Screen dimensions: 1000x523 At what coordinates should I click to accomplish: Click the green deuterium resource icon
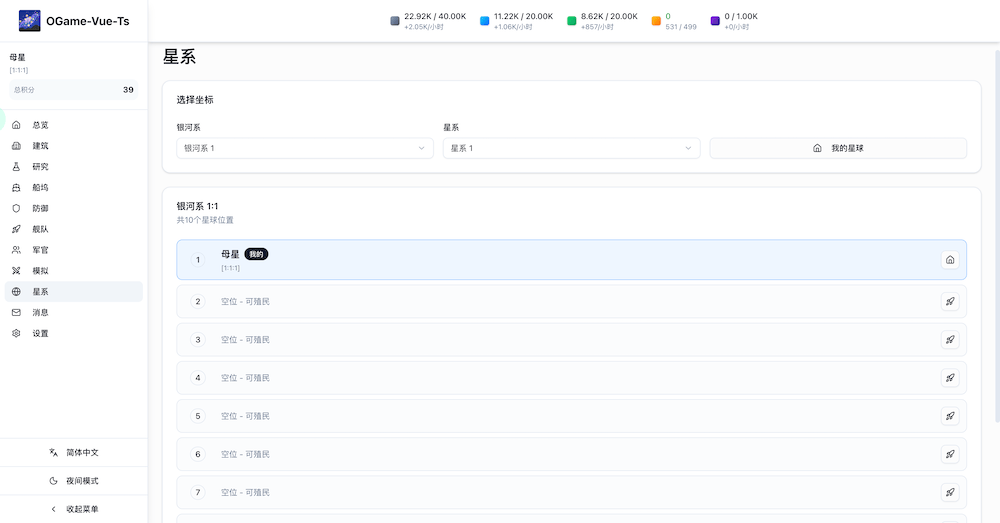572,21
